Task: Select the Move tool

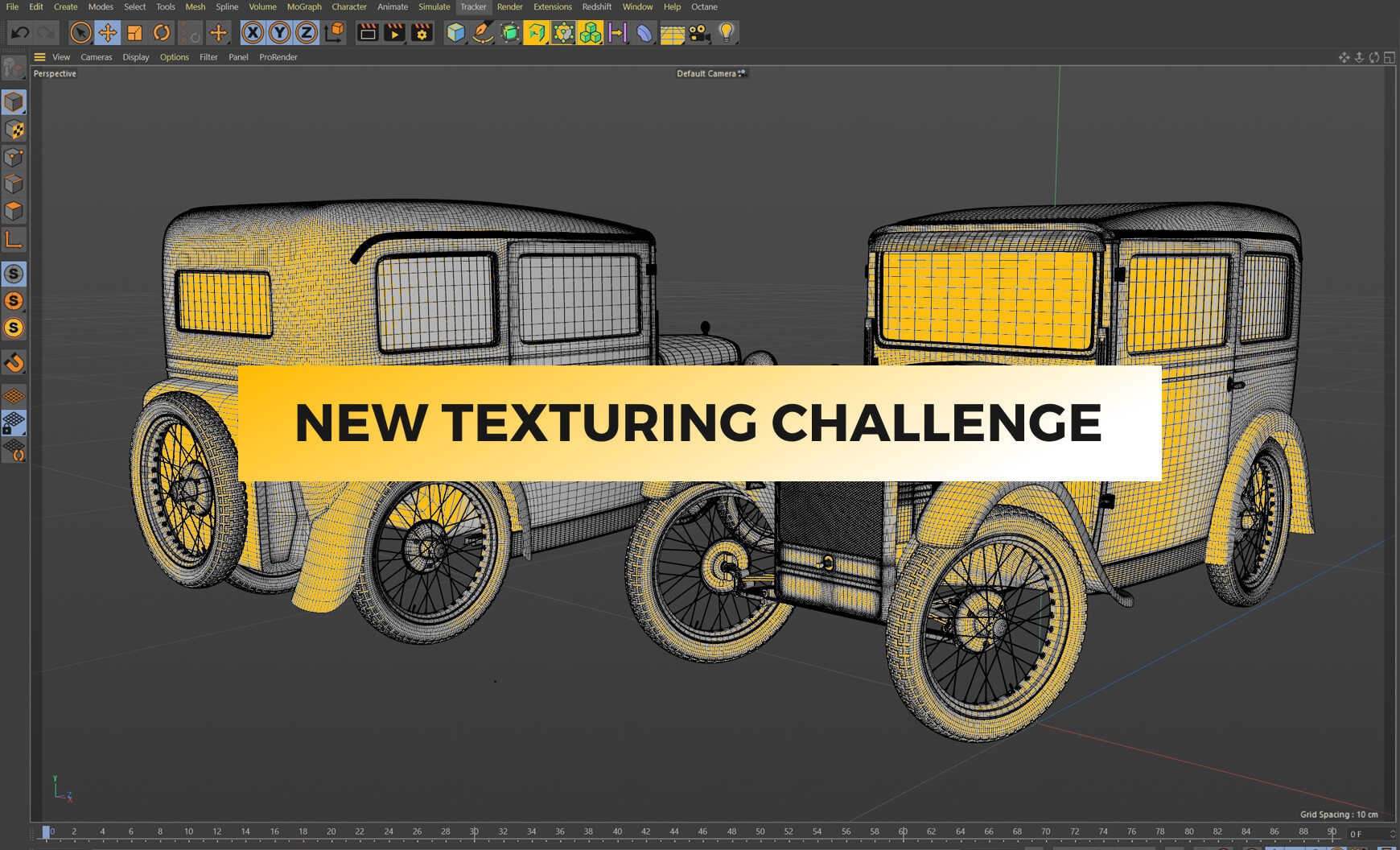Action: point(108,33)
